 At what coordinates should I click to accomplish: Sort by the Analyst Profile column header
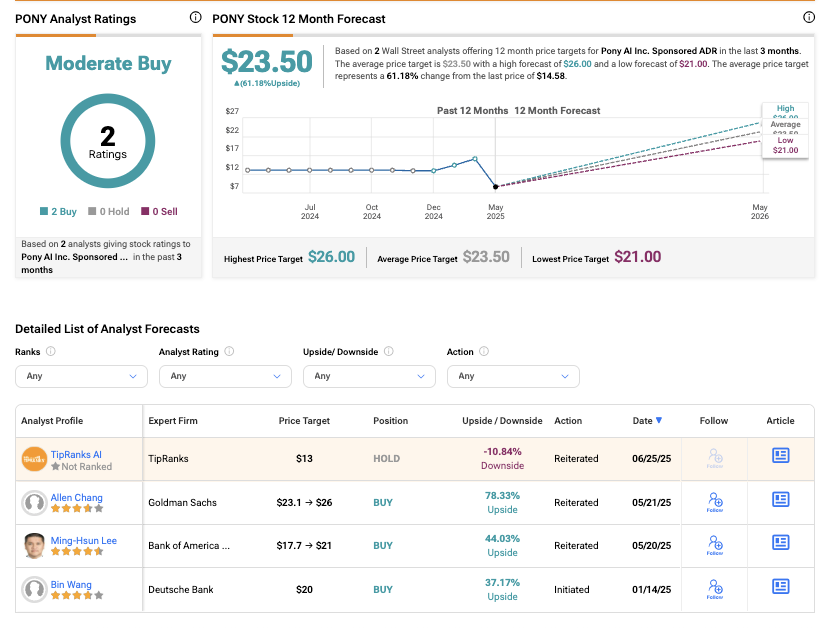pyautogui.click(x=52, y=421)
